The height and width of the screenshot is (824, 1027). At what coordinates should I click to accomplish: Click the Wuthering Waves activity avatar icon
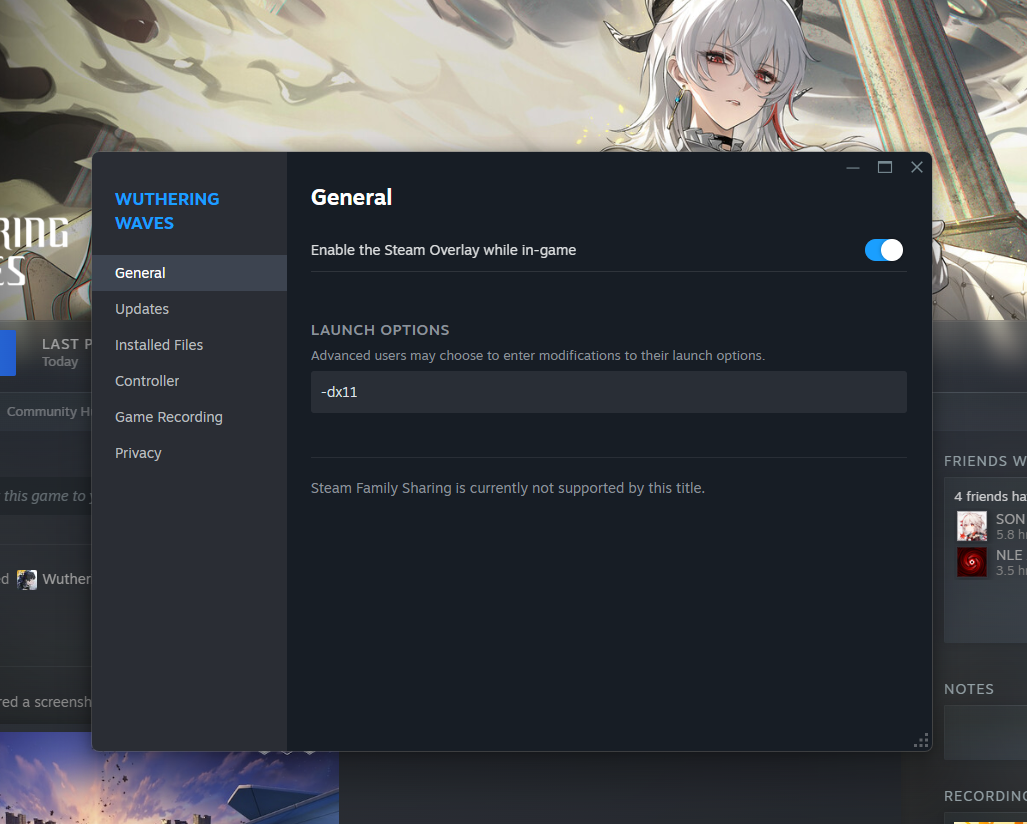click(x=27, y=580)
